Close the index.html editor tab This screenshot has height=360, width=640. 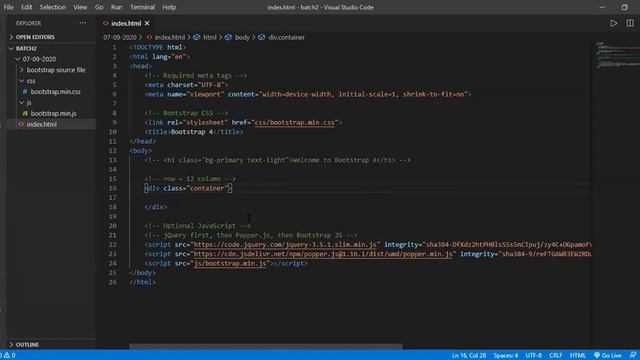pyautogui.click(x=147, y=23)
